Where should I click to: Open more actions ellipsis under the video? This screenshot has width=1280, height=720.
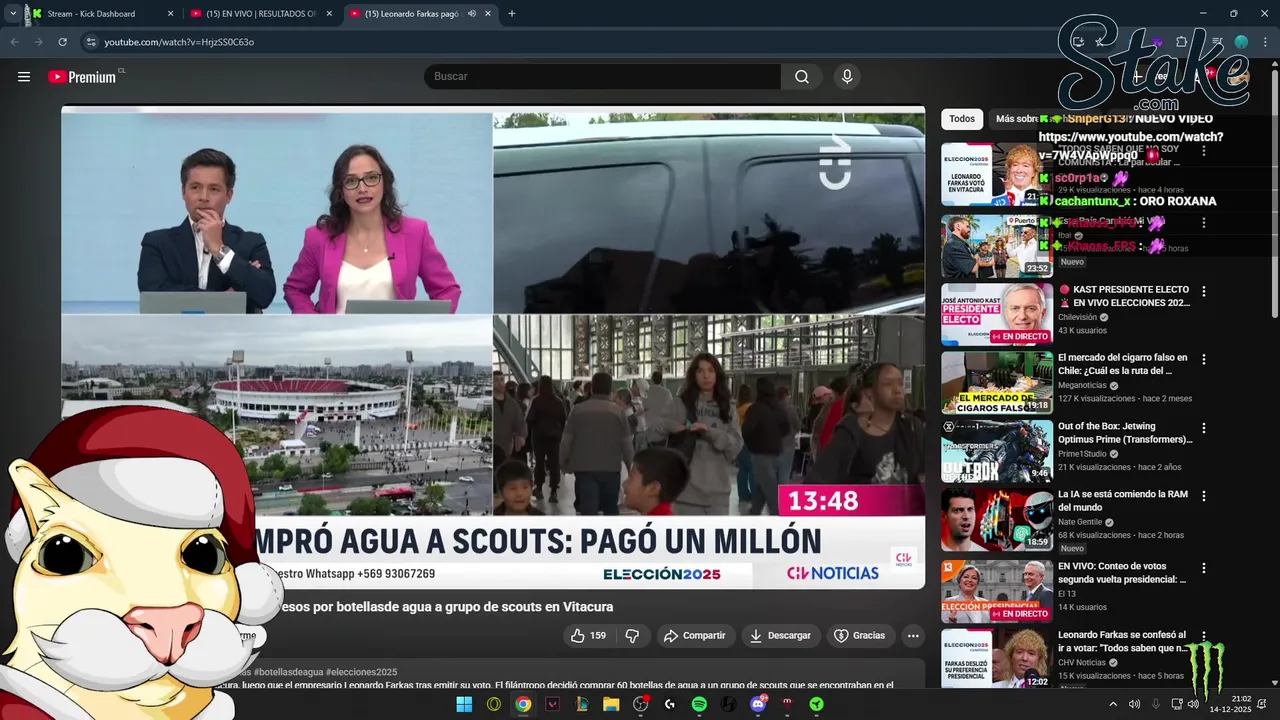pyautogui.click(x=912, y=635)
